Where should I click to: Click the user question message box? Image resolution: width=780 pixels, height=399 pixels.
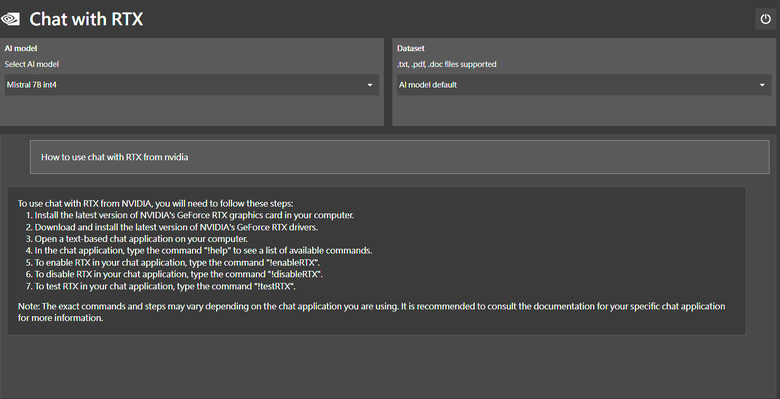click(399, 157)
